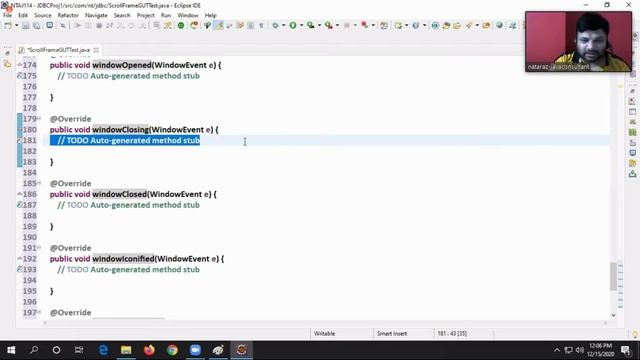Open the Source menu

(x=43, y=15)
